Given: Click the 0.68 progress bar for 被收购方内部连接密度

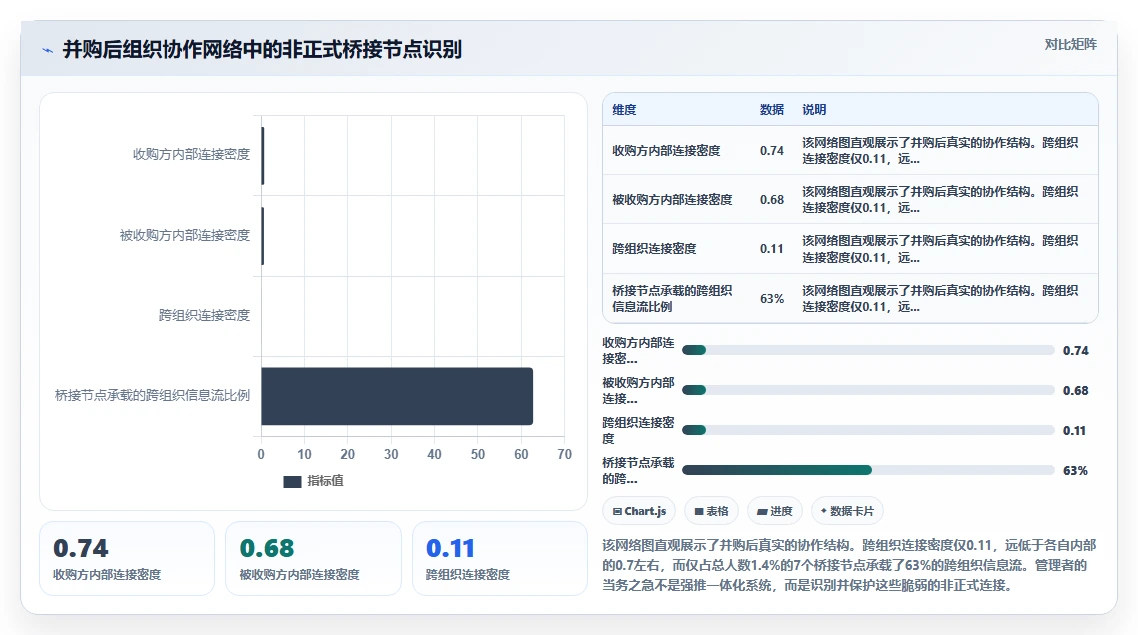Looking at the screenshot, I should click(868, 390).
